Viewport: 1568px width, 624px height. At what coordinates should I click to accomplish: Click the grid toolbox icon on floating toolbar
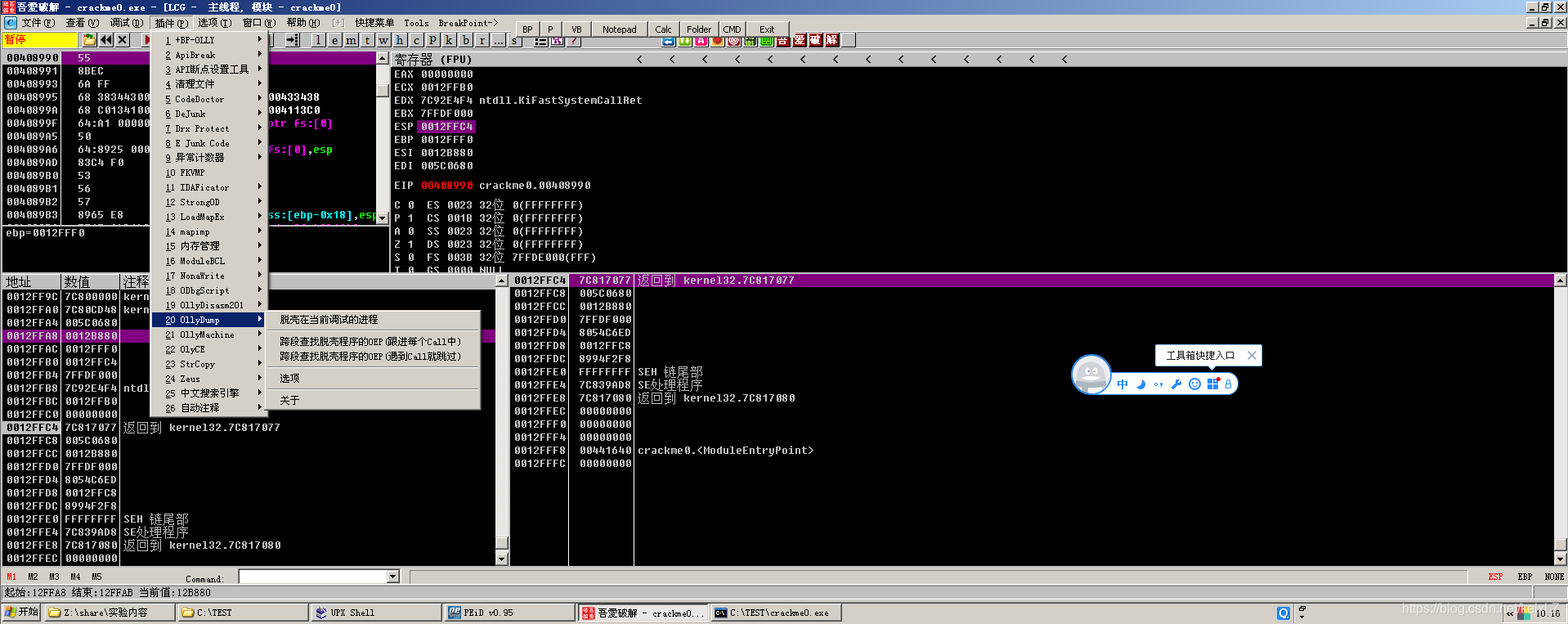point(1212,384)
